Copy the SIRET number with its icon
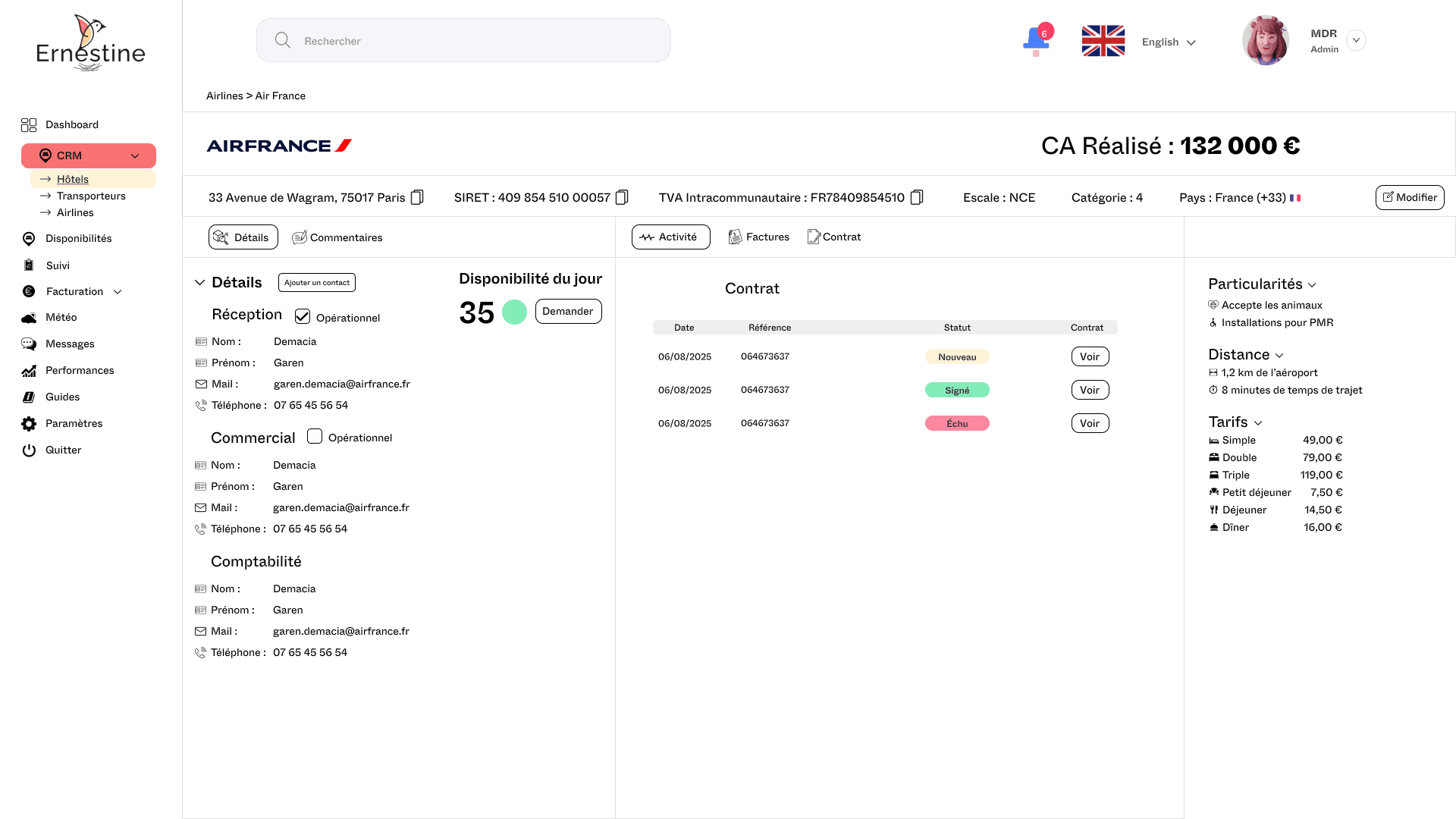1456x819 pixels. tap(622, 197)
